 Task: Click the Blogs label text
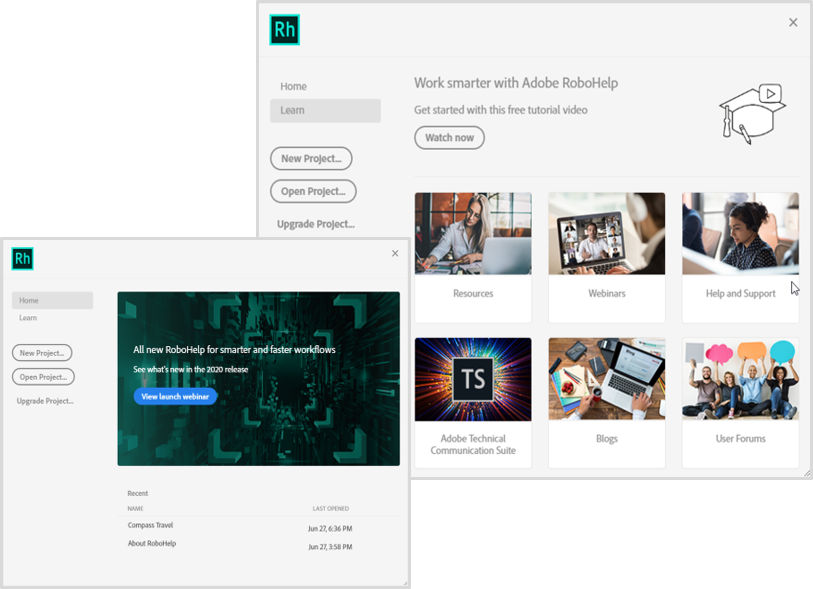click(607, 439)
